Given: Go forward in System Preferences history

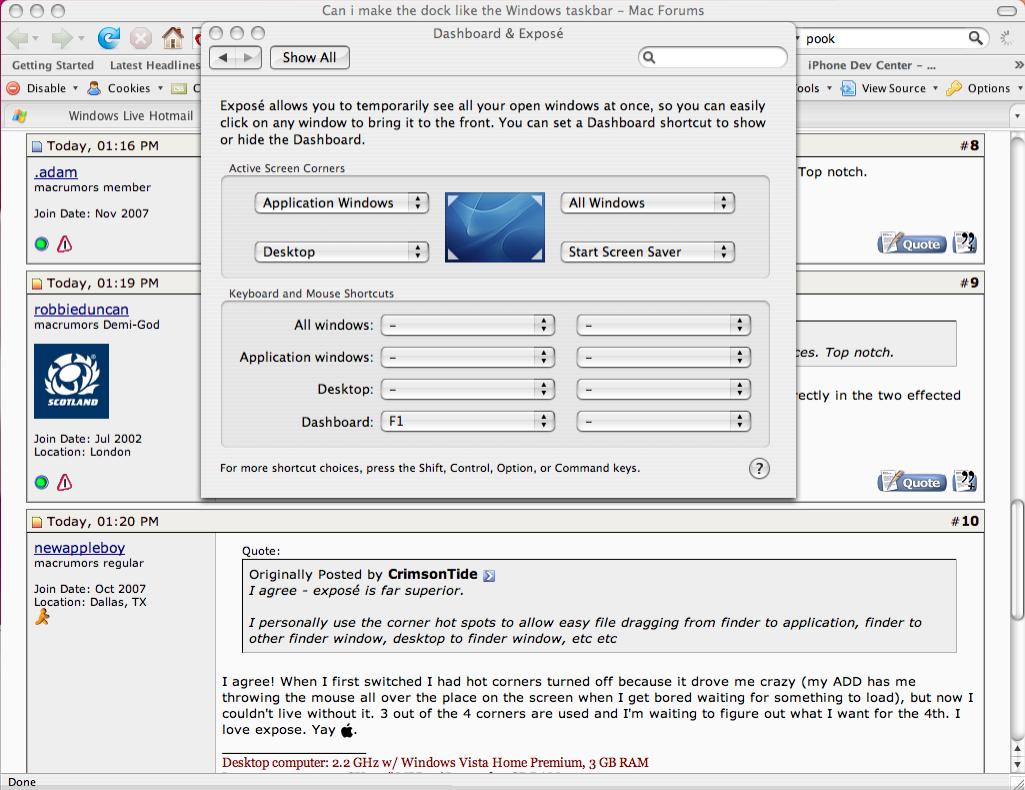Looking at the screenshot, I should [x=248, y=58].
